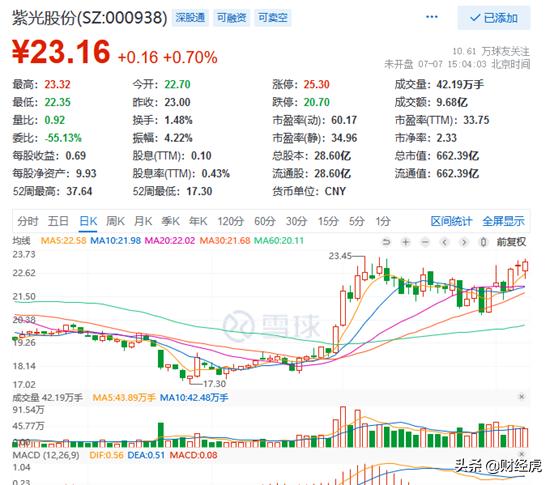The width and height of the screenshot is (554, 485).
Task: Click the MA60:20.11 moving average label
Action: 279,241
